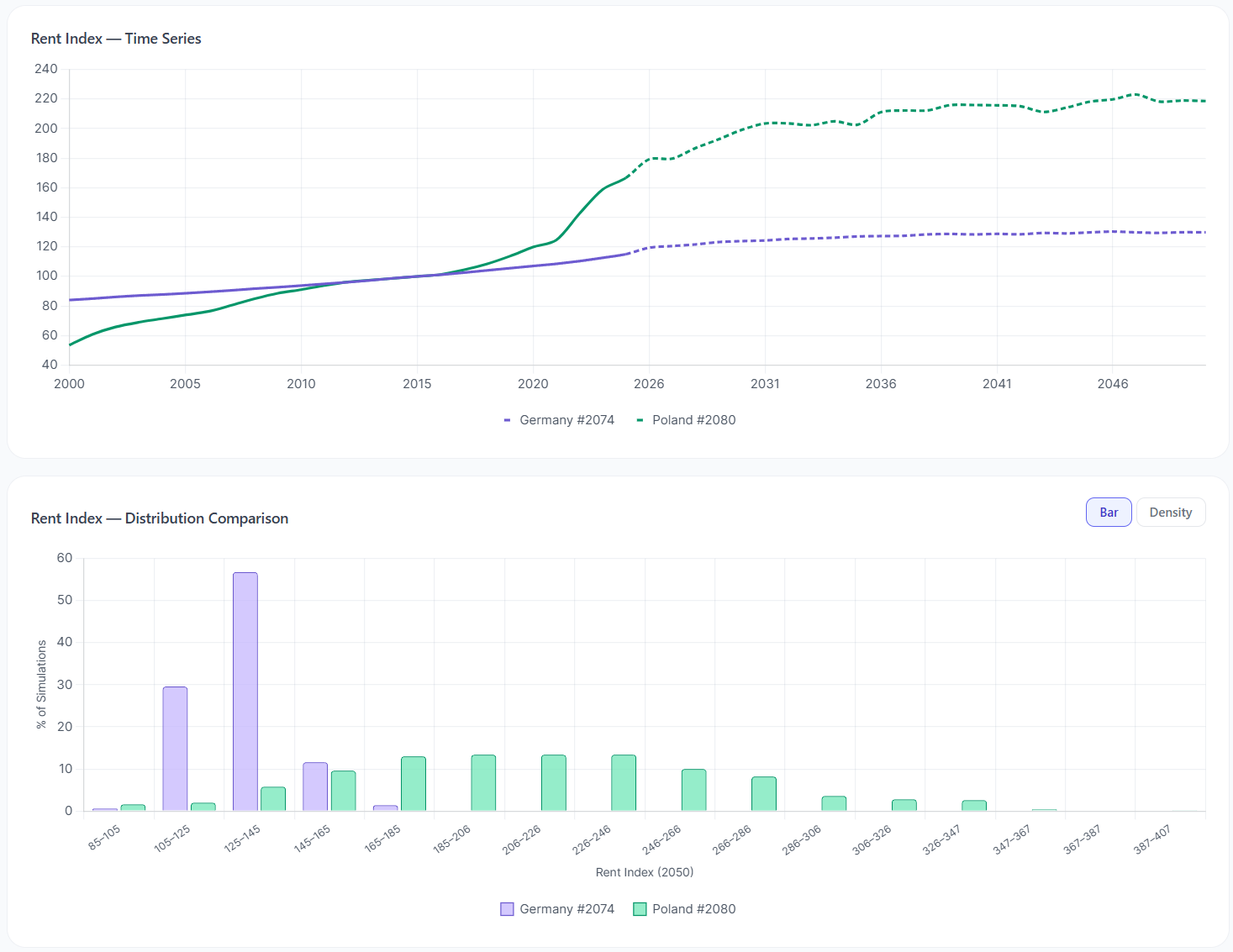Image resolution: width=1233 pixels, height=952 pixels.
Task: Toggle Poland #2080 series in time series legend
Action: tap(686, 420)
